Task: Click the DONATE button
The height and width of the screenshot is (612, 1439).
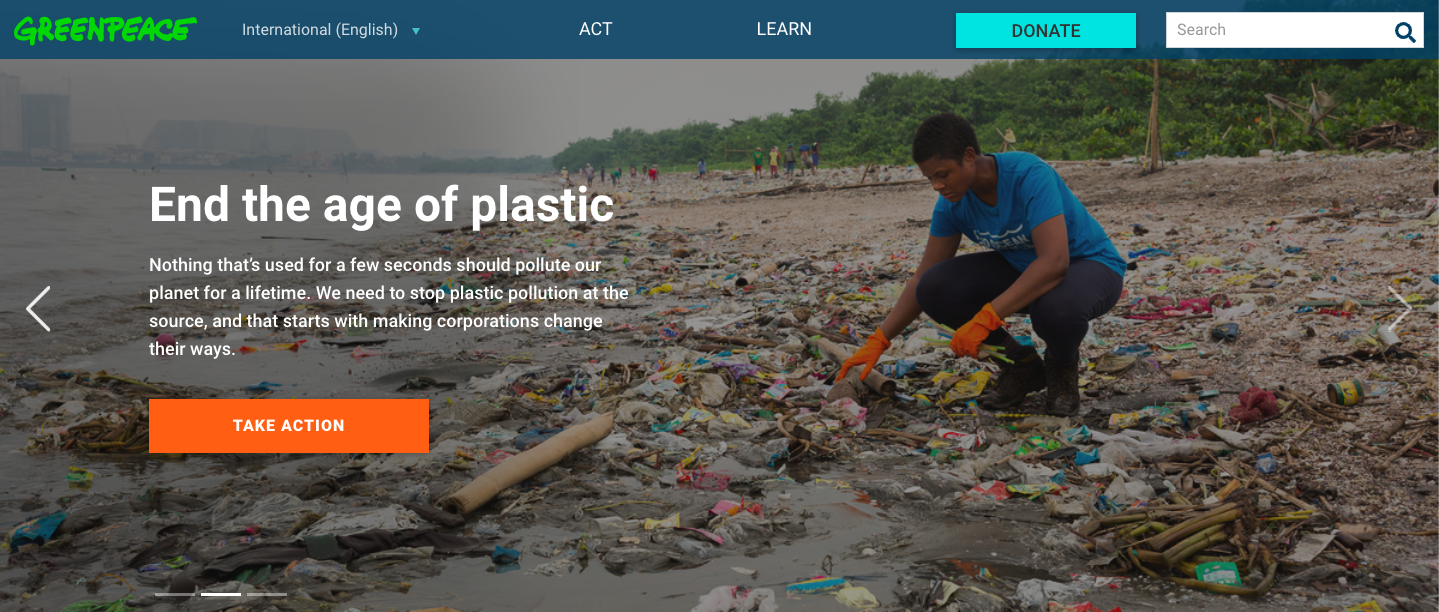Action: click(1046, 30)
